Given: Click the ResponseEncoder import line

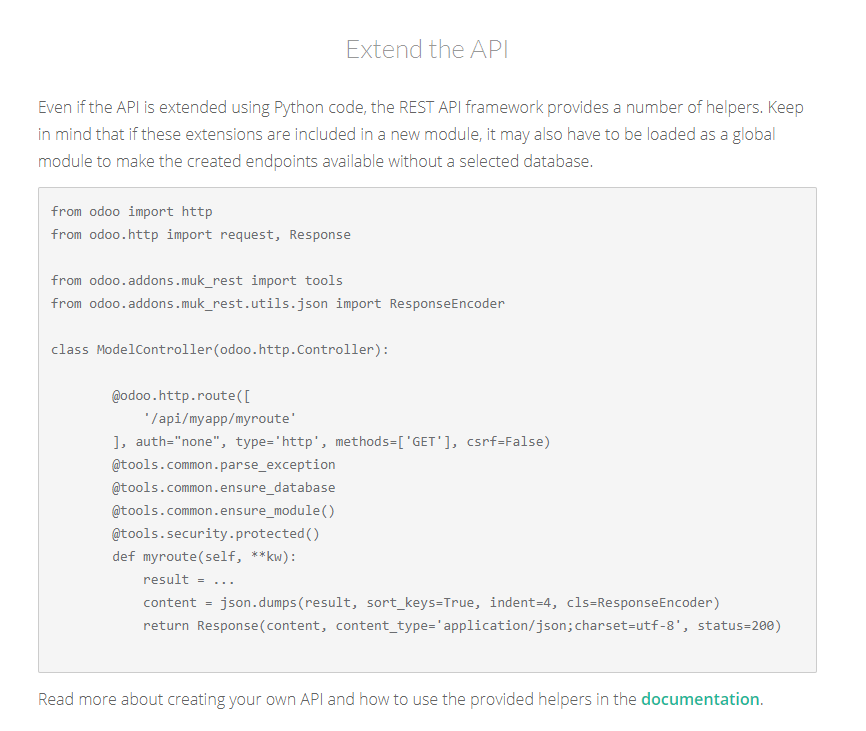Looking at the screenshot, I should 278,304.
